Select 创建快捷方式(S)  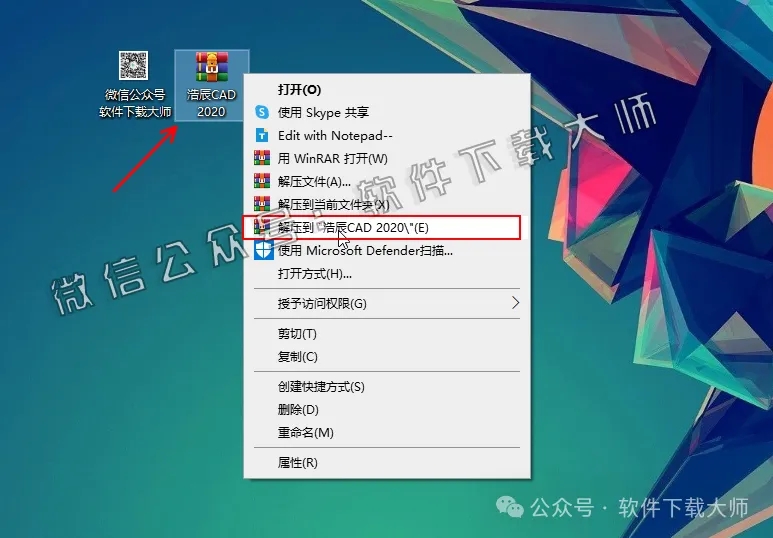(387, 387)
